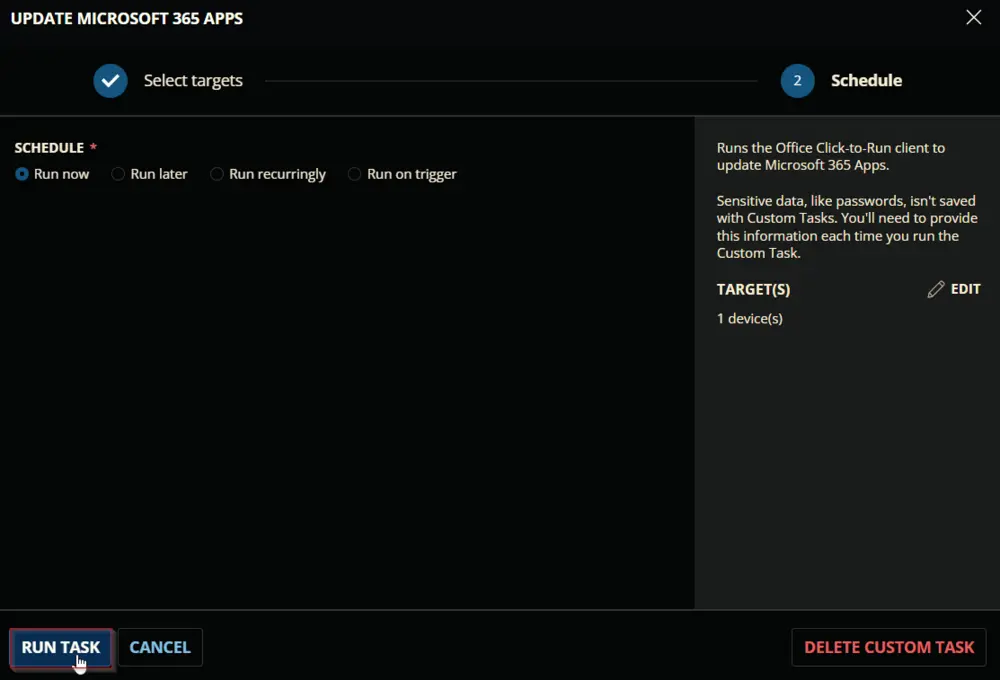Click the RUN TASK button
The height and width of the screenshot is (680, 1000).
pos(61,647)
